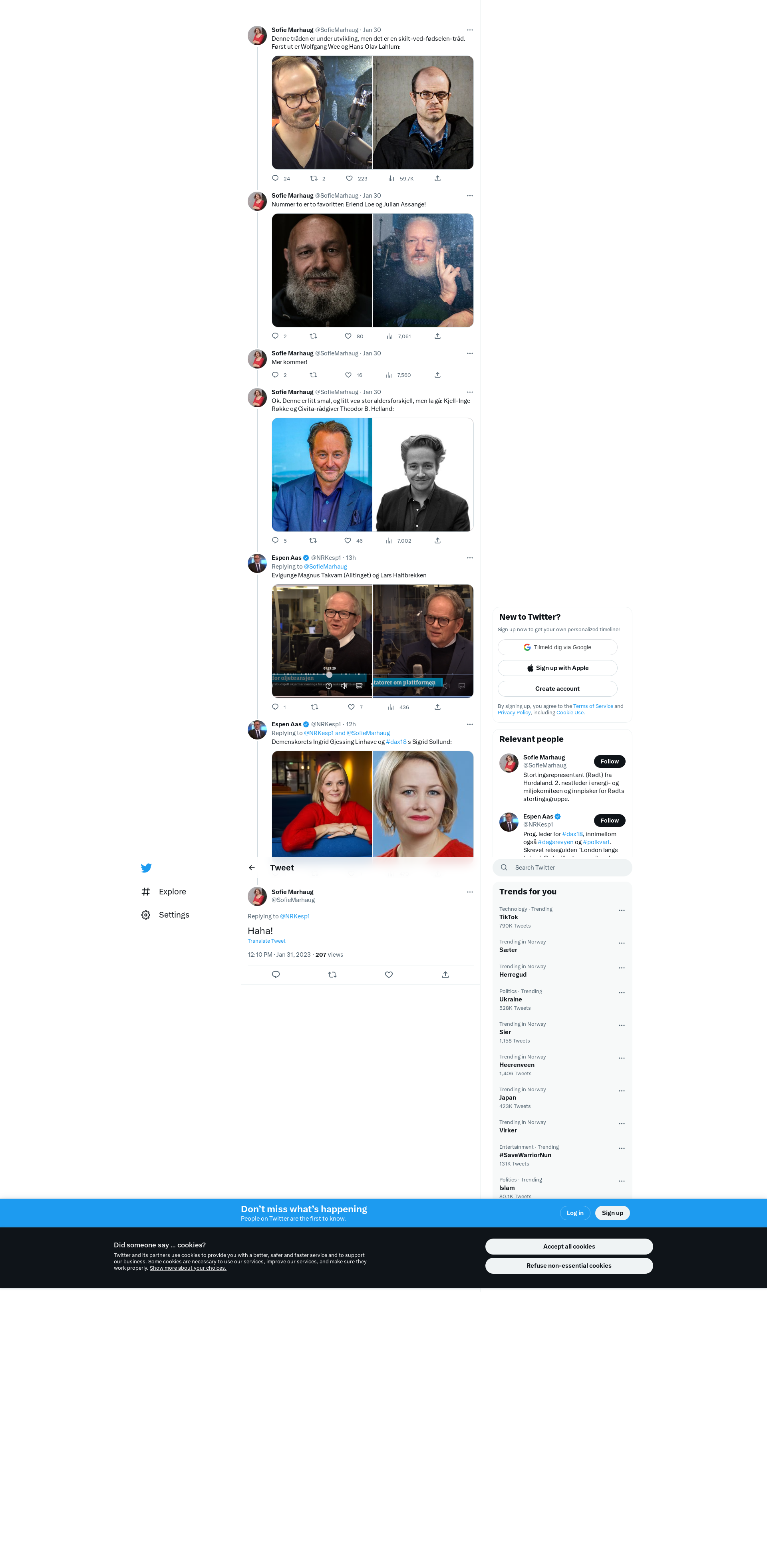767x1568 pixels.
Task: Share the "Haha!" tweet
Action: click(x=445, y=975)
